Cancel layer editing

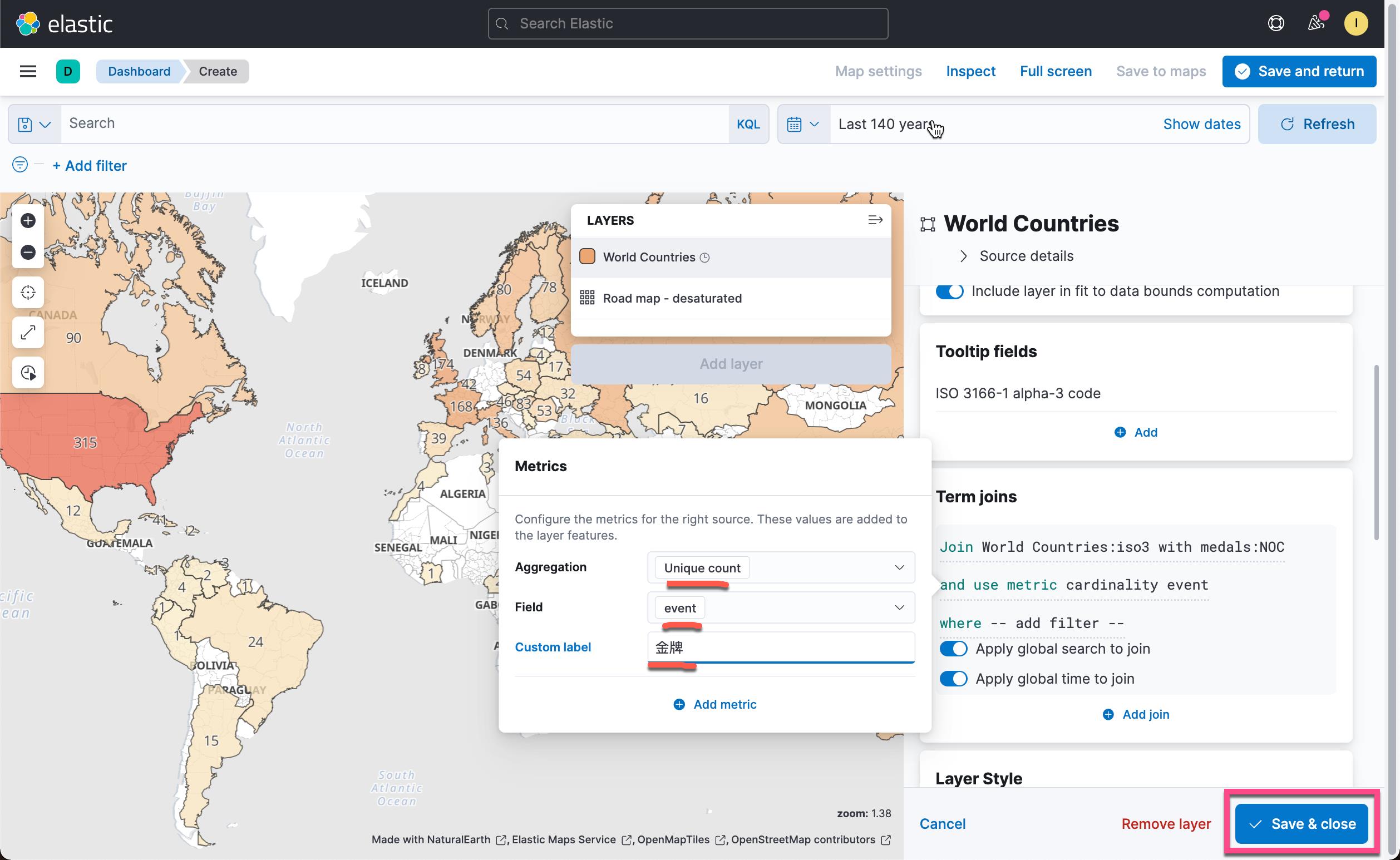click(942, 824)
